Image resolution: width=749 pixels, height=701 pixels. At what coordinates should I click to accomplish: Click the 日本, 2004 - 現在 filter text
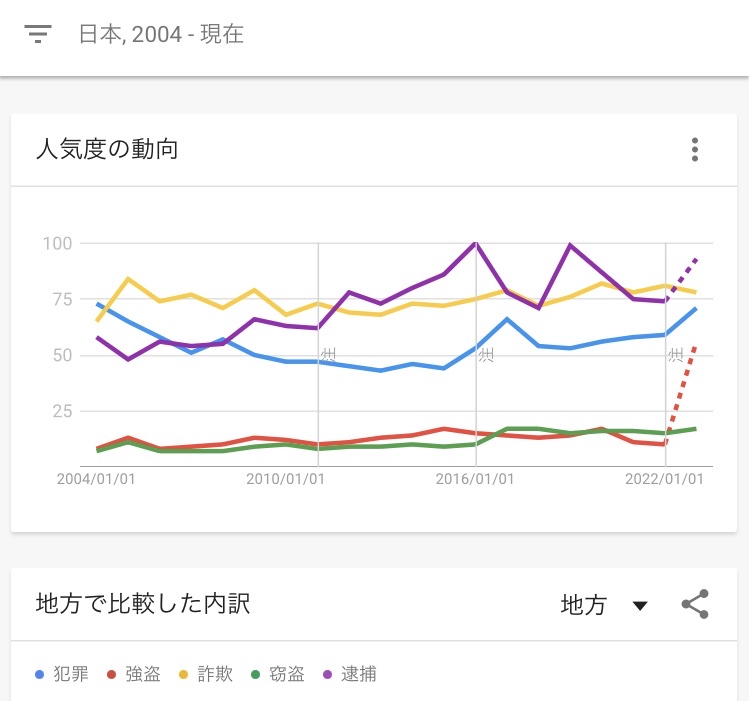point(161,34)
